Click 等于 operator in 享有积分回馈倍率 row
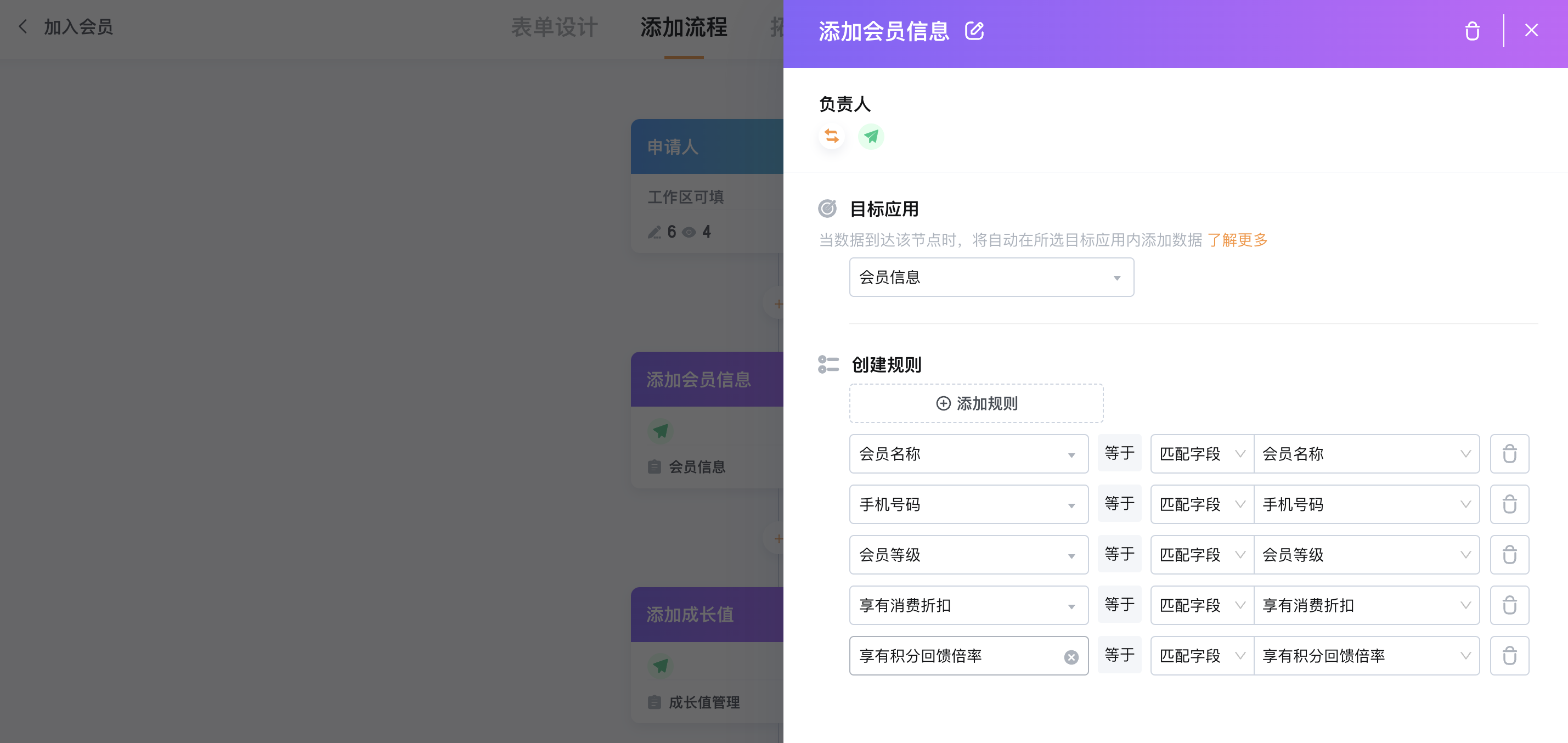The height and width of the screenshot is (743, 1568). click(1119, 655)
